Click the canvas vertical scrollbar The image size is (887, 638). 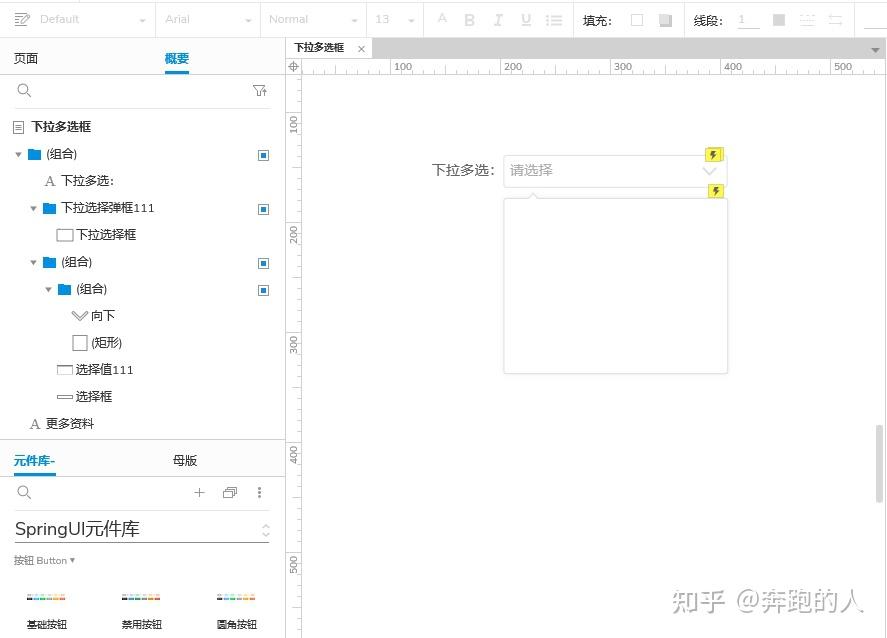[879, 463]
